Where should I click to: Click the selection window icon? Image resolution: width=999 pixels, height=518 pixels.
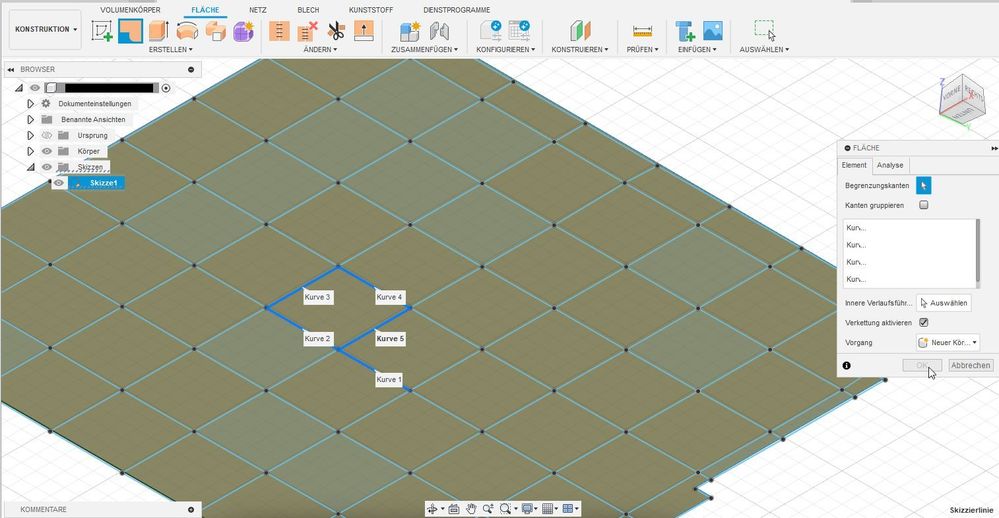point(765,30)
